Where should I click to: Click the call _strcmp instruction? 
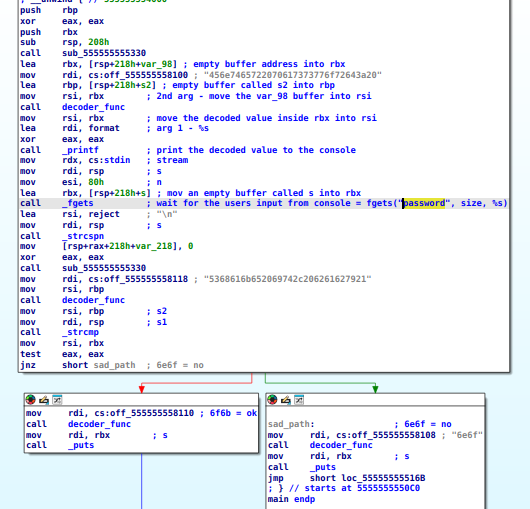tap(59, 332)
